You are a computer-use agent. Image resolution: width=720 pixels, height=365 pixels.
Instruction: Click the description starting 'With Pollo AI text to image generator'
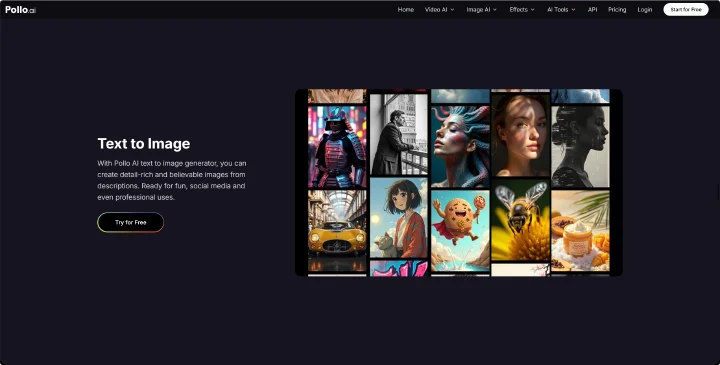172,180
